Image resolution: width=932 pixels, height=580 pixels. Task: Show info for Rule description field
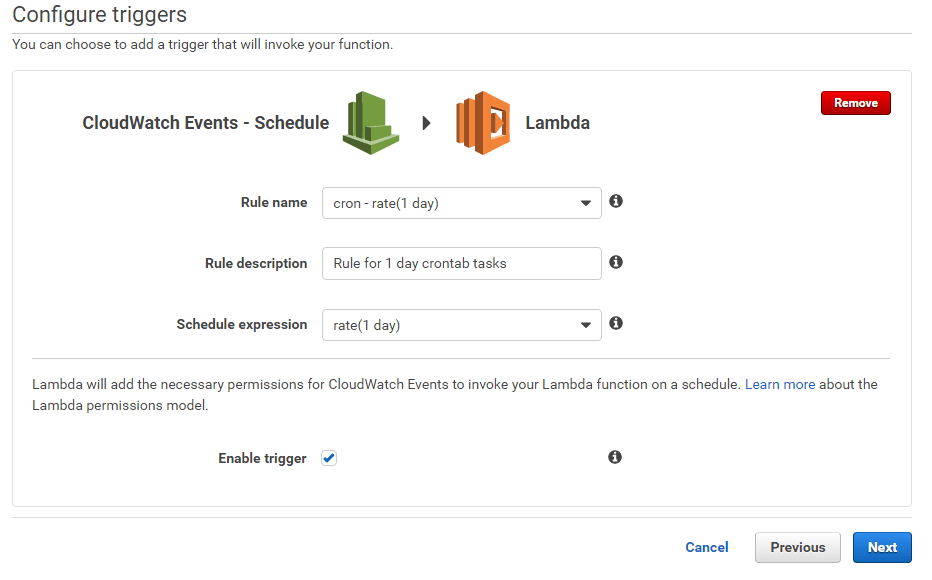[x=616, y=262]
